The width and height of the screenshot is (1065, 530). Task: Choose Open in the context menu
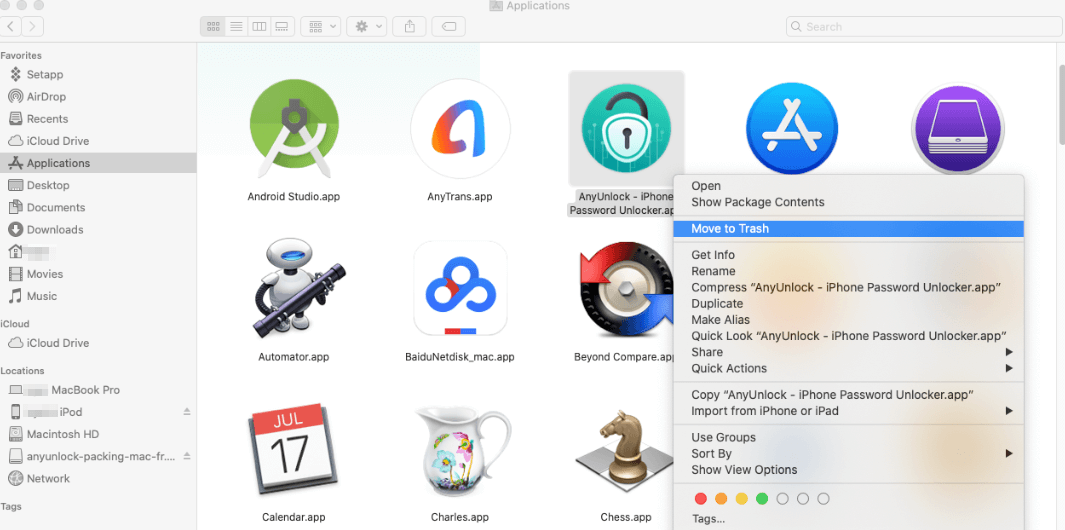(x=848, y=186)
